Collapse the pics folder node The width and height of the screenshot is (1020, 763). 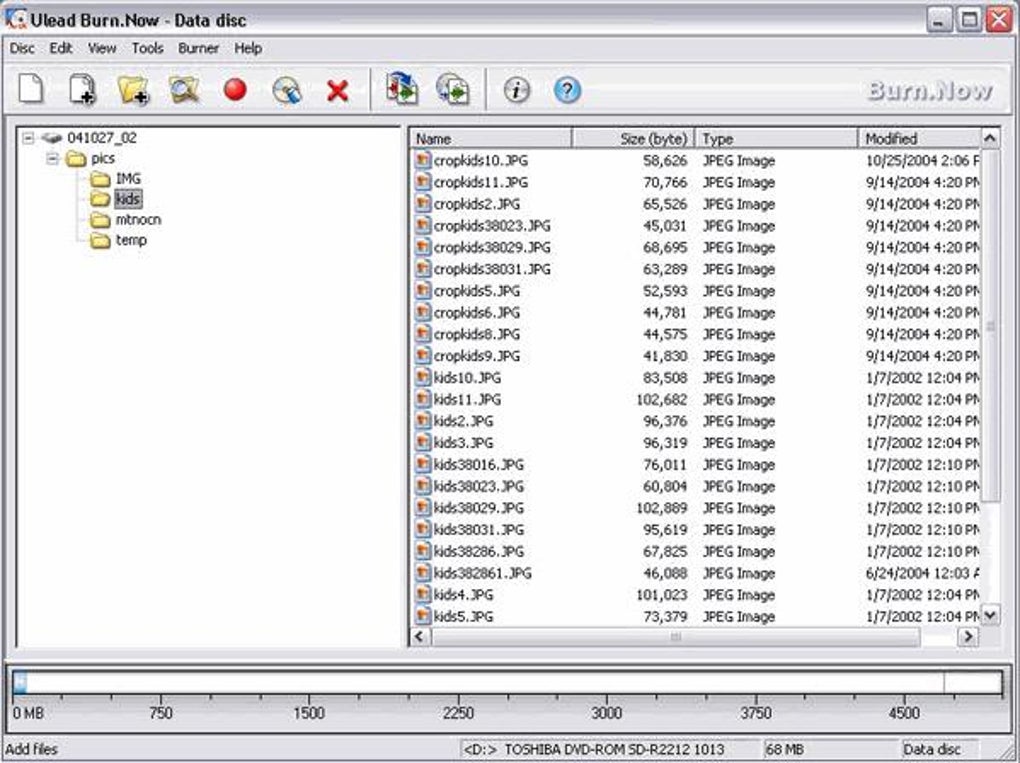(53, 158)
